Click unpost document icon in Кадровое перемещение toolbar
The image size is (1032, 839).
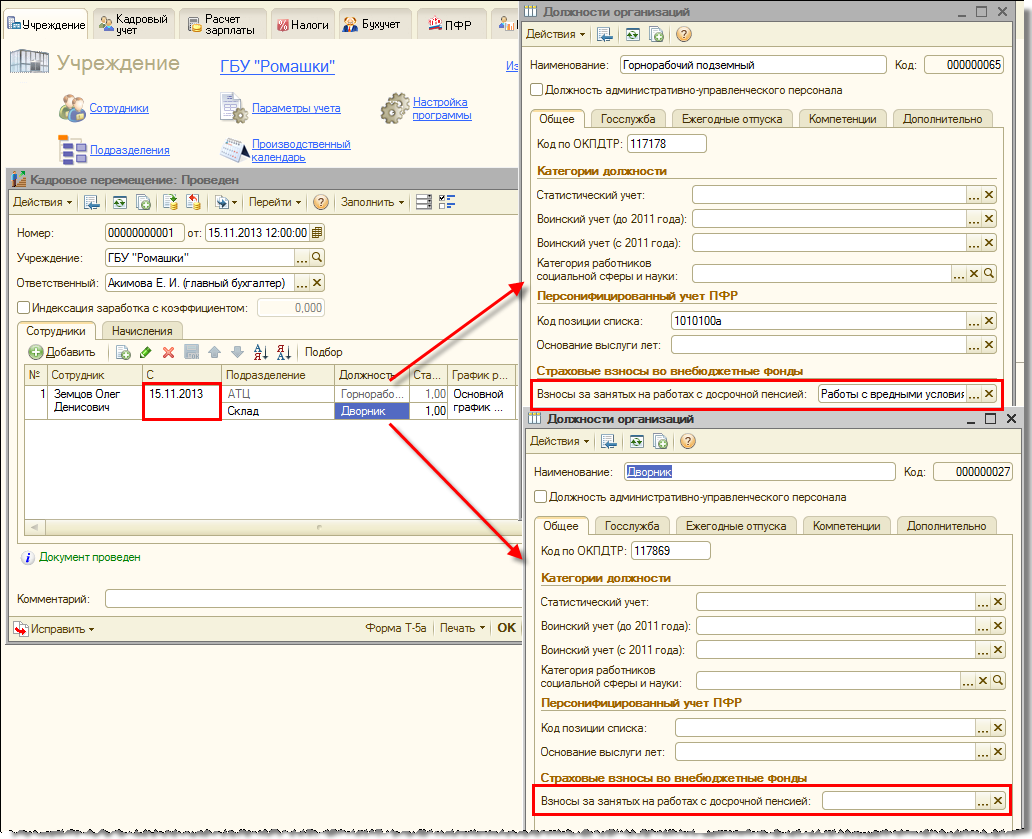point(193,202)
